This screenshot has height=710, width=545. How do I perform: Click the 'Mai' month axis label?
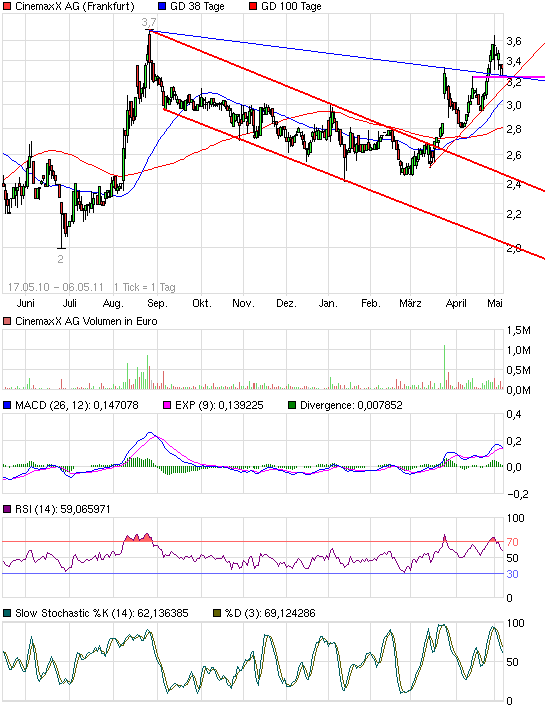tap(495, 303)
